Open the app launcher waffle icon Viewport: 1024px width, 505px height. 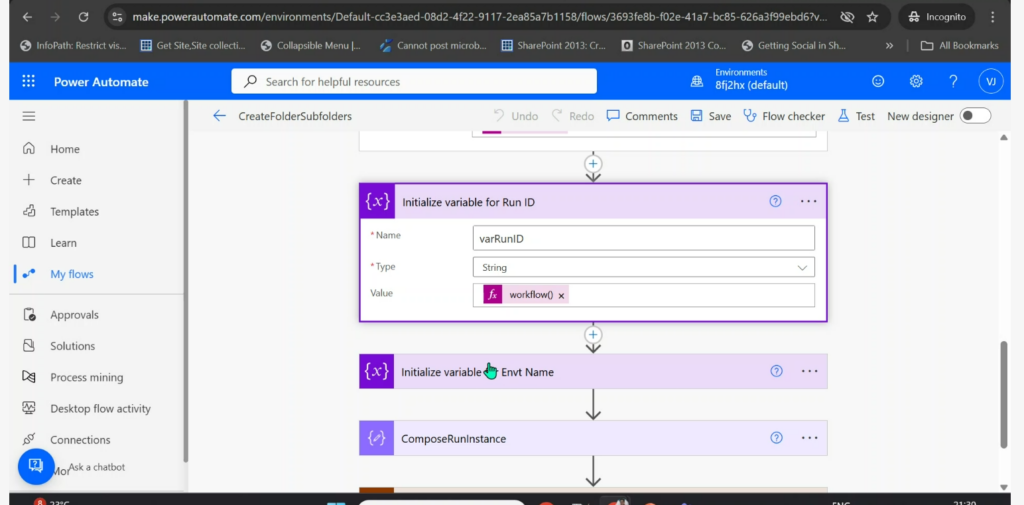[28, 82]
